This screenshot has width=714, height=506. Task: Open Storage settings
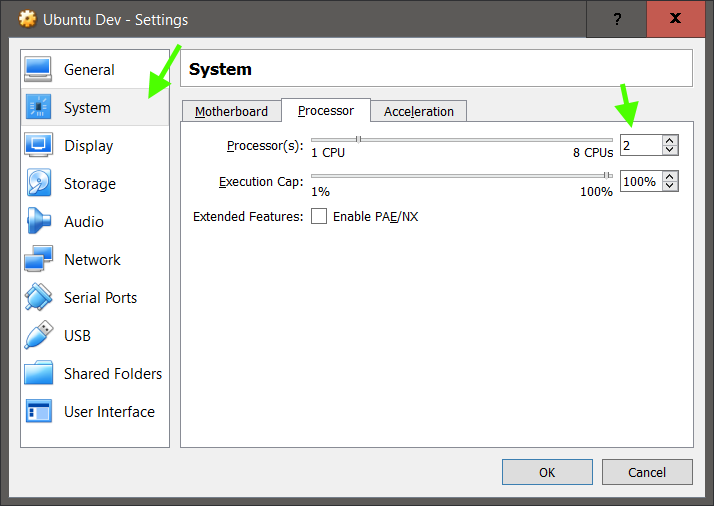coord(95,183)
